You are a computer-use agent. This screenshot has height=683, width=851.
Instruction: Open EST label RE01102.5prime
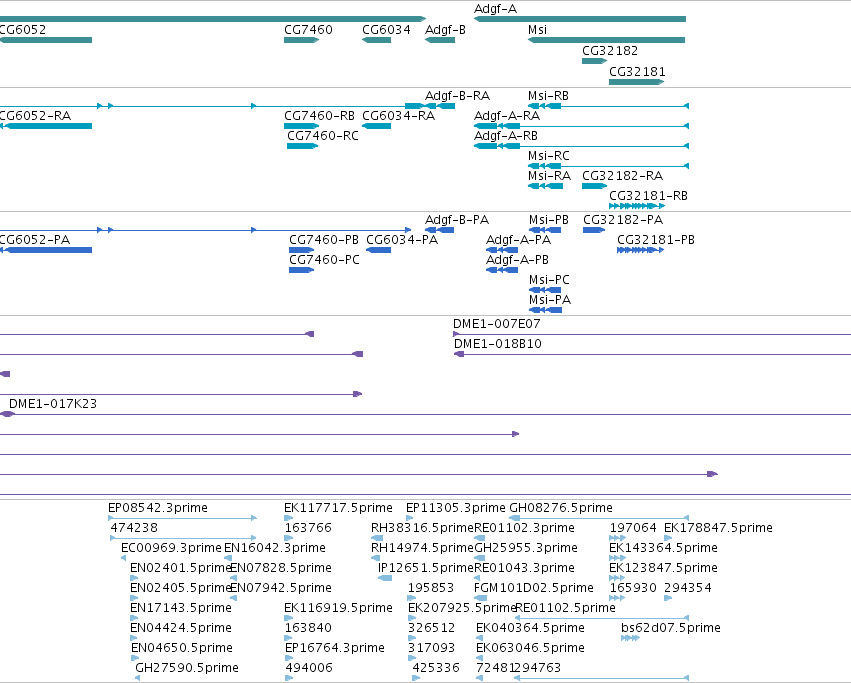565,609
